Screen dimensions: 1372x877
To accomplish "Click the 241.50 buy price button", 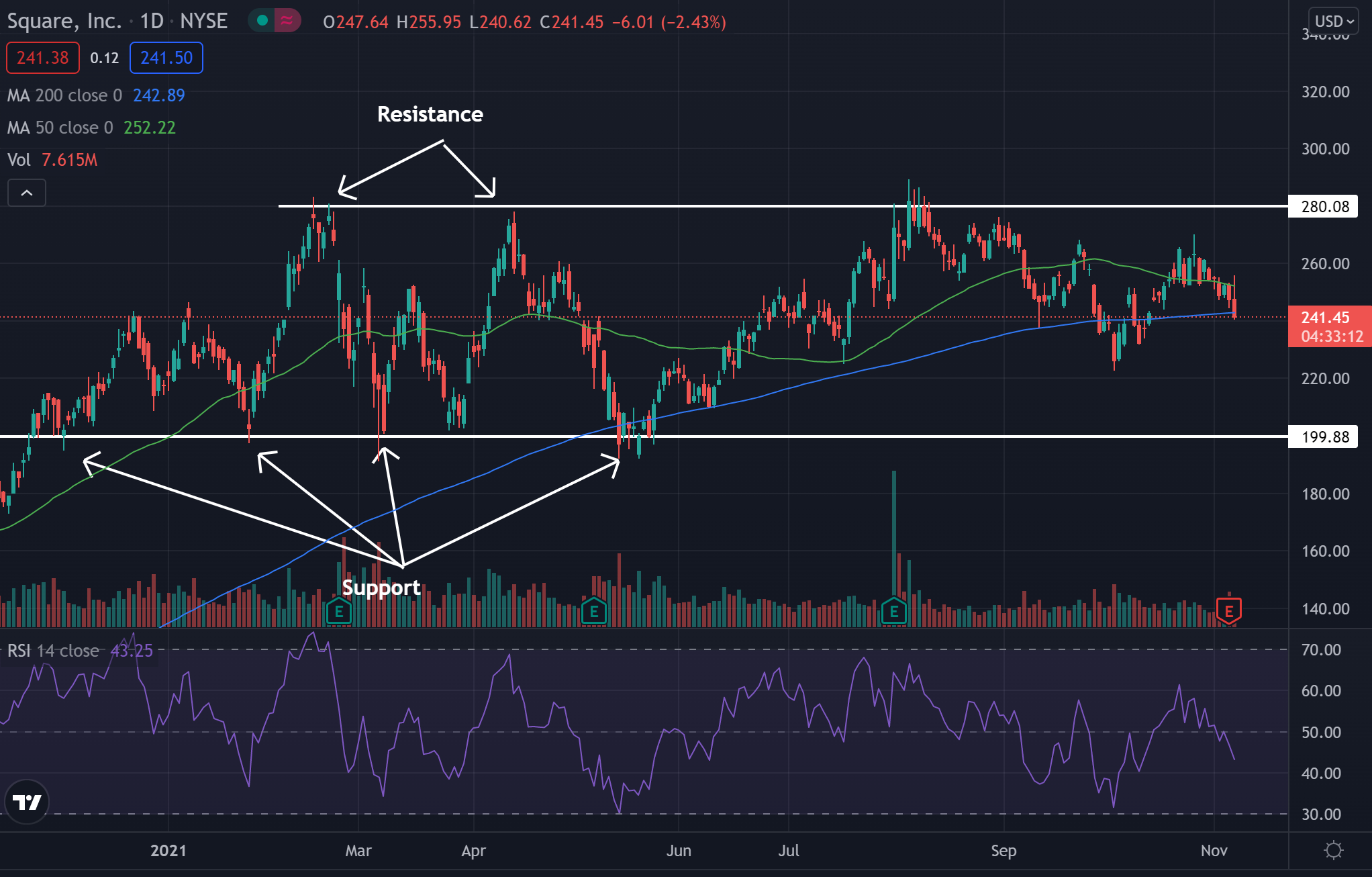I will tap(166, 58).
